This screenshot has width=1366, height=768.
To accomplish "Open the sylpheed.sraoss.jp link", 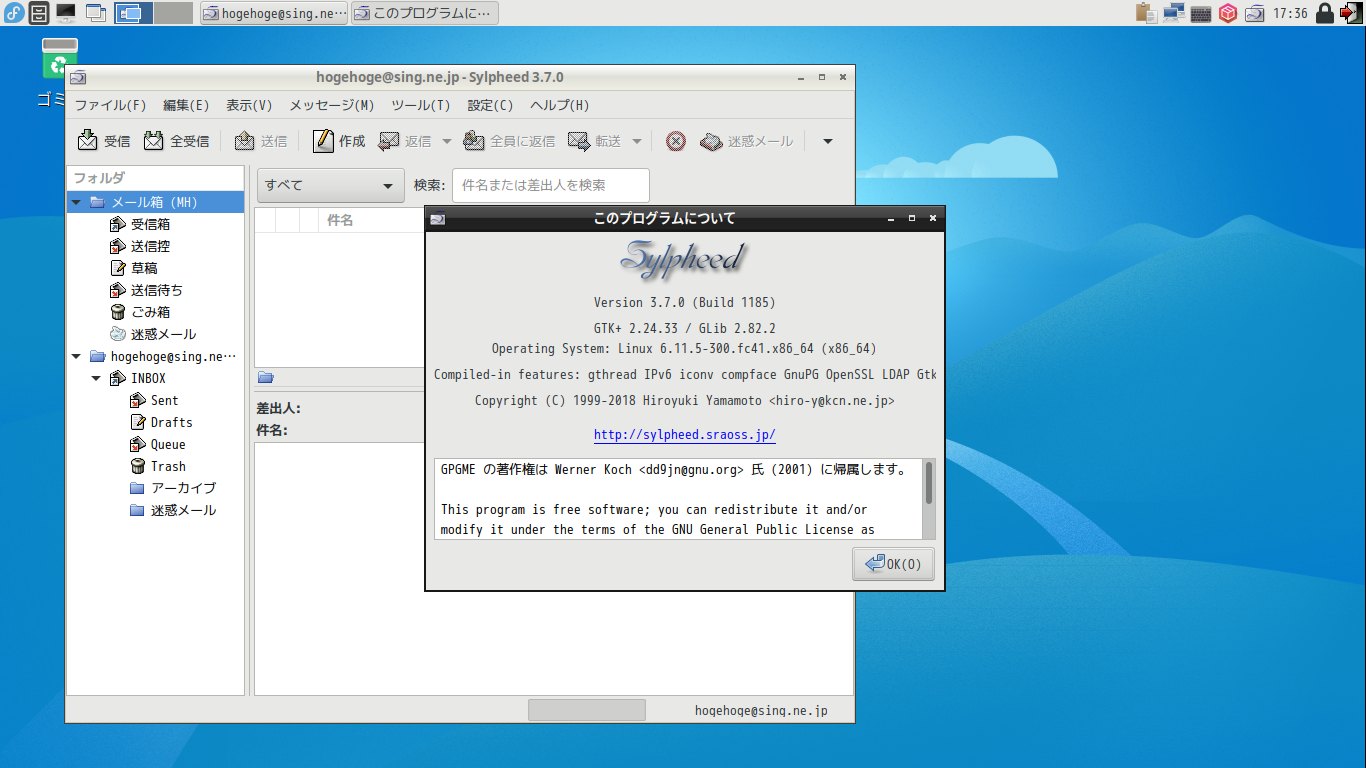I will point(684,435).
